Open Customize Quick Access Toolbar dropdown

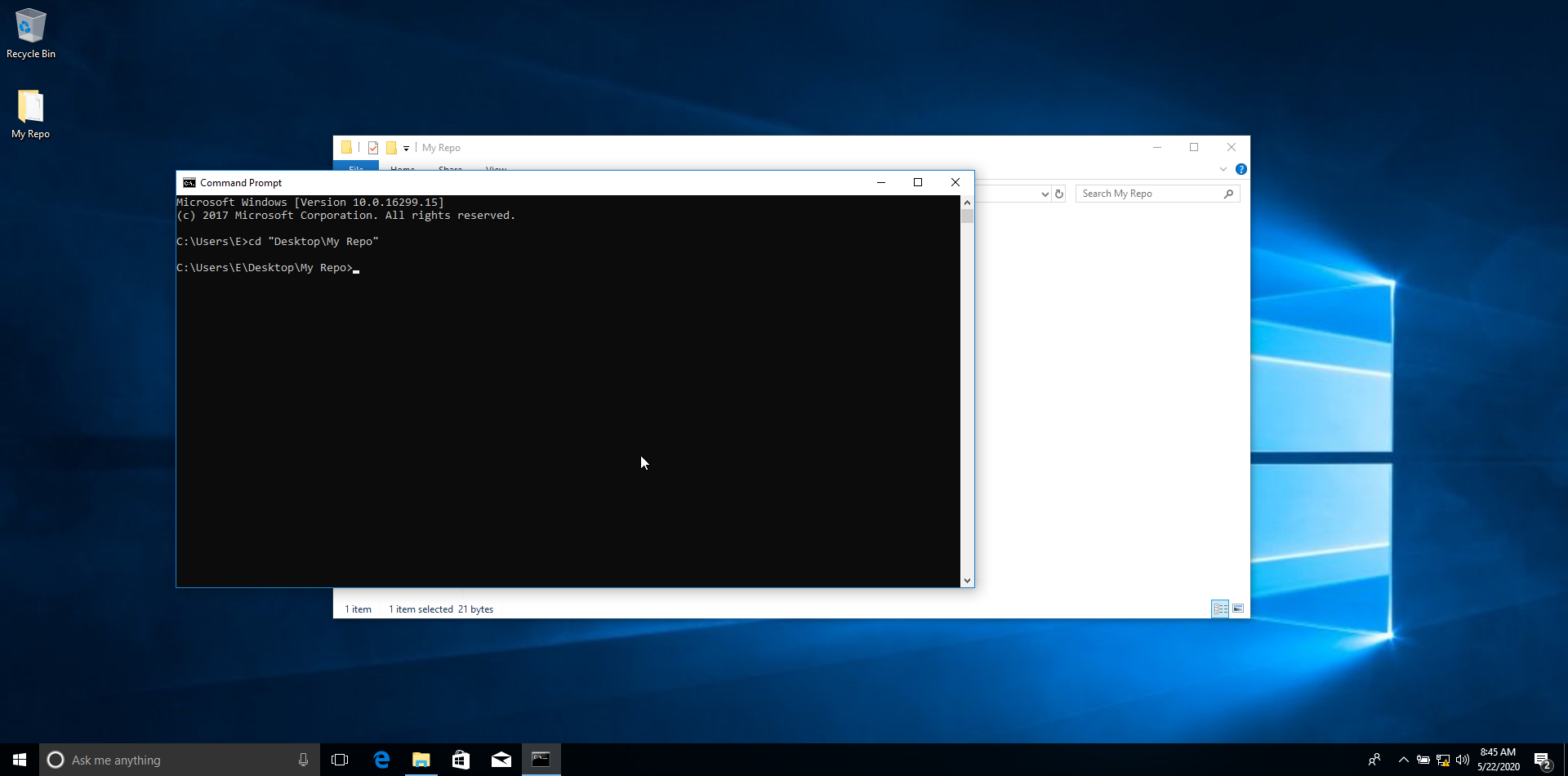tap(406, 149)
